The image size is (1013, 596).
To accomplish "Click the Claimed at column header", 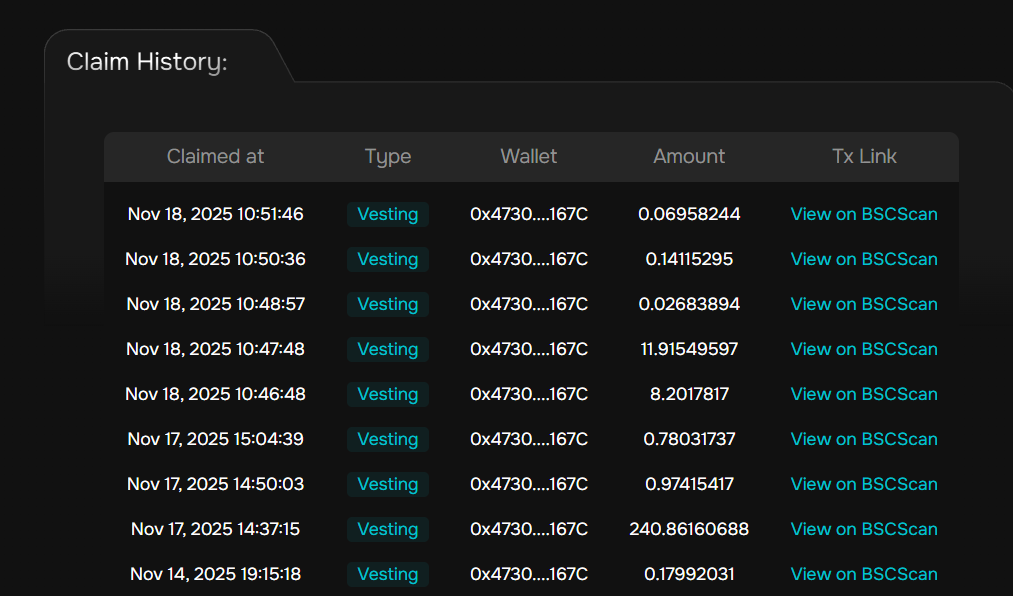I will point(215,156).
